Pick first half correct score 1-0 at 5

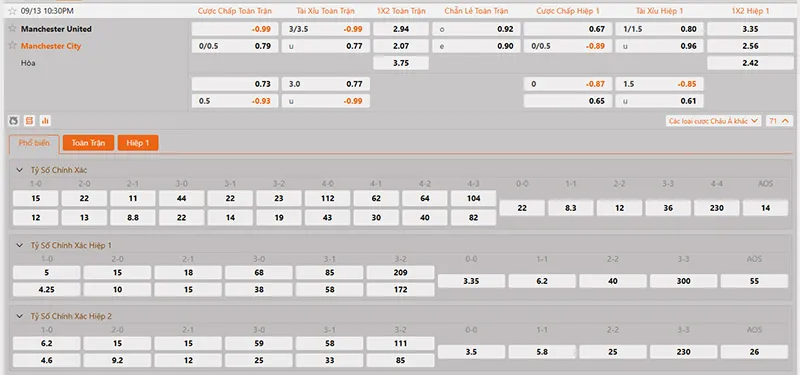pos(46,273)
